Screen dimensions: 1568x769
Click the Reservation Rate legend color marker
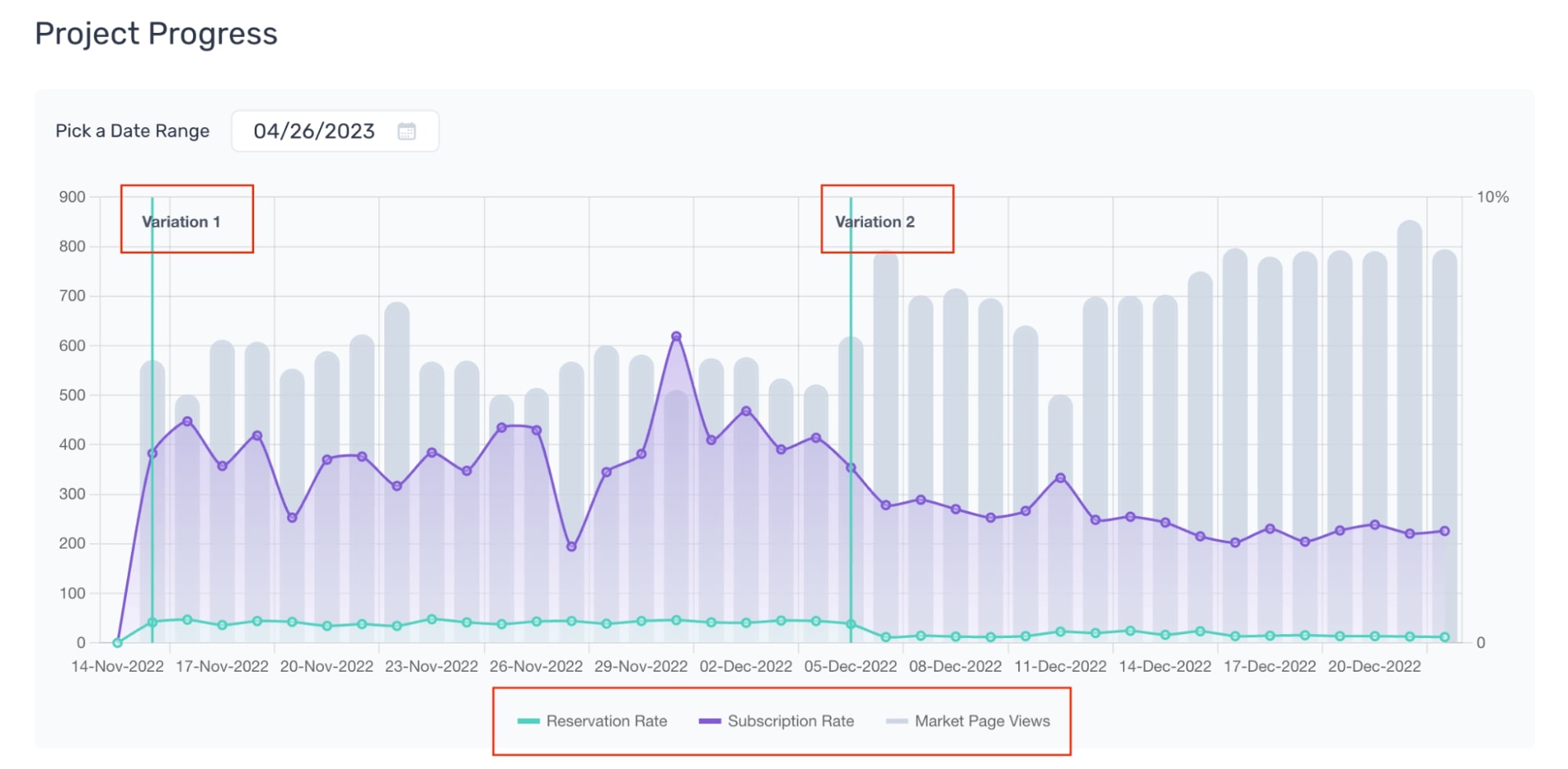point(527,720)
